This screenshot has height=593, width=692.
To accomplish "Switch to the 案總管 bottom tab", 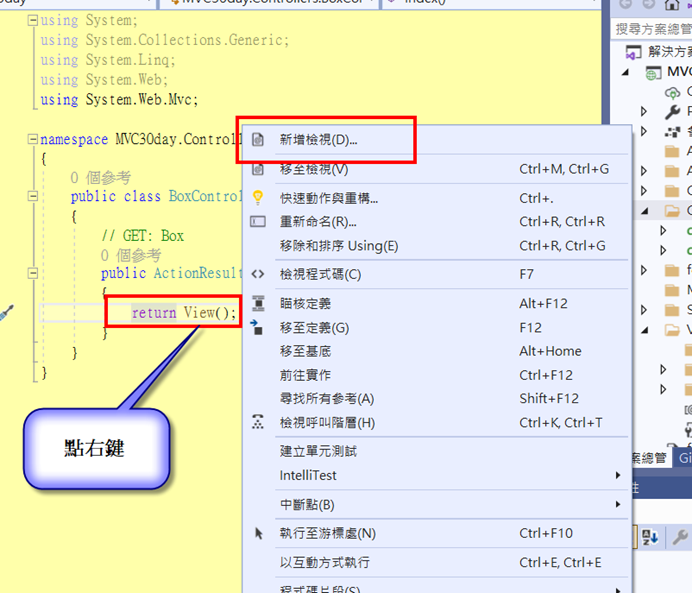I will 650,458.
